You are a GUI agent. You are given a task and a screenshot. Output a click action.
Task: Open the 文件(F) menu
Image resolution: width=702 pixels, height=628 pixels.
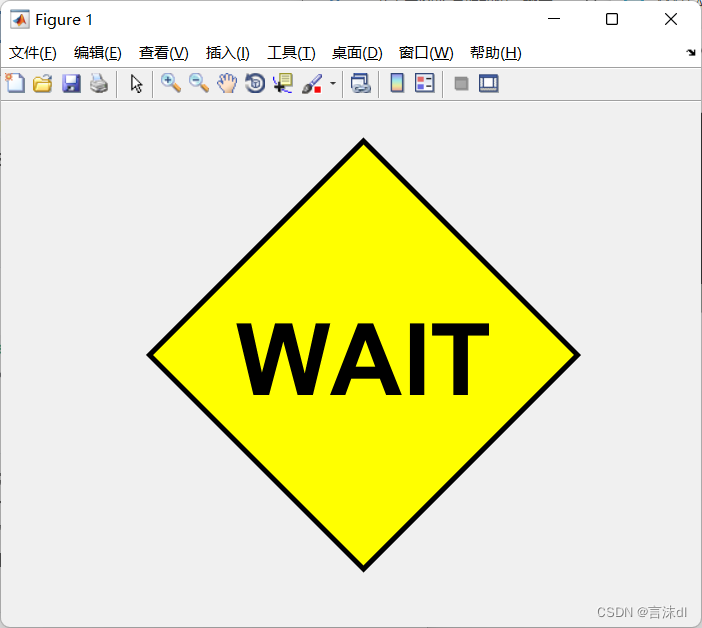click(33, 53)
